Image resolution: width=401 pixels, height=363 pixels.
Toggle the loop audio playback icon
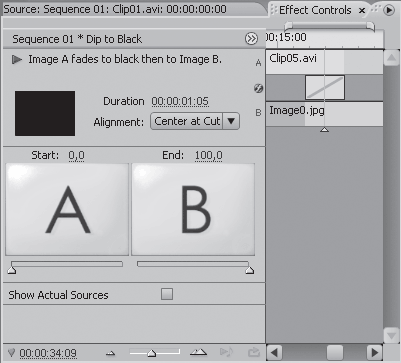click(x=226, y=352)
